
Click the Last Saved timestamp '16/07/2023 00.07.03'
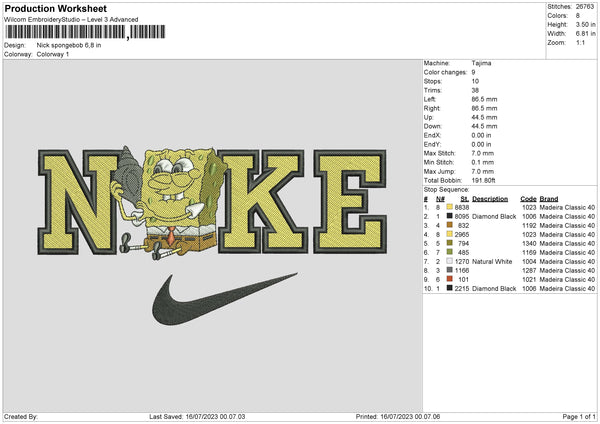click(215, 417)
